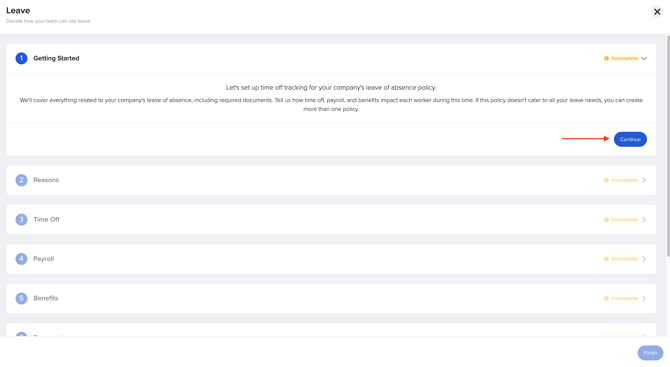Click the step 1 number circle icon
This screenshot has width=670, height=367.
pos(21,58)
